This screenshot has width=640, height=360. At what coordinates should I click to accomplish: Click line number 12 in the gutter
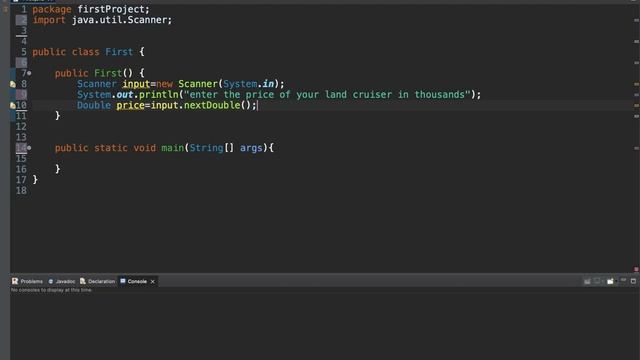coord(21,127)
